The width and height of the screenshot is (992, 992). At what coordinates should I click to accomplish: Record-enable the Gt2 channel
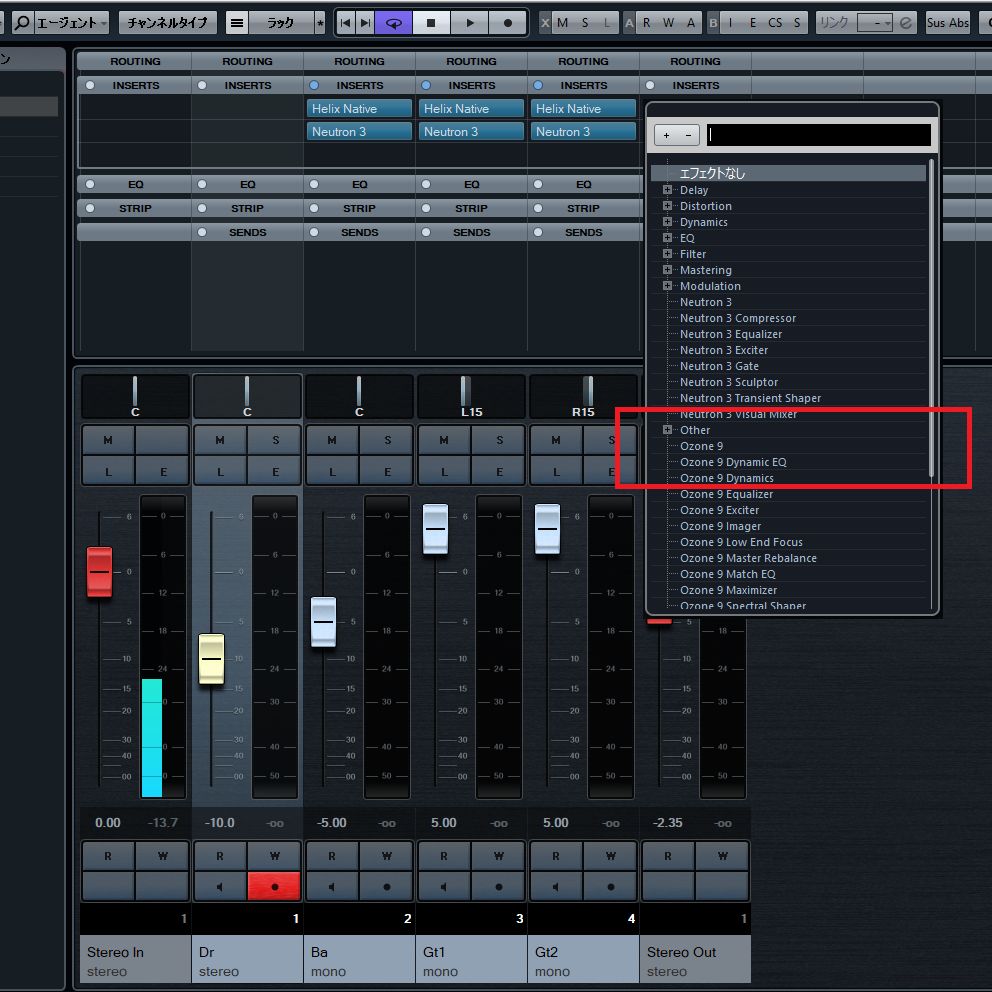pyautogui.click(x=611, y=886)
